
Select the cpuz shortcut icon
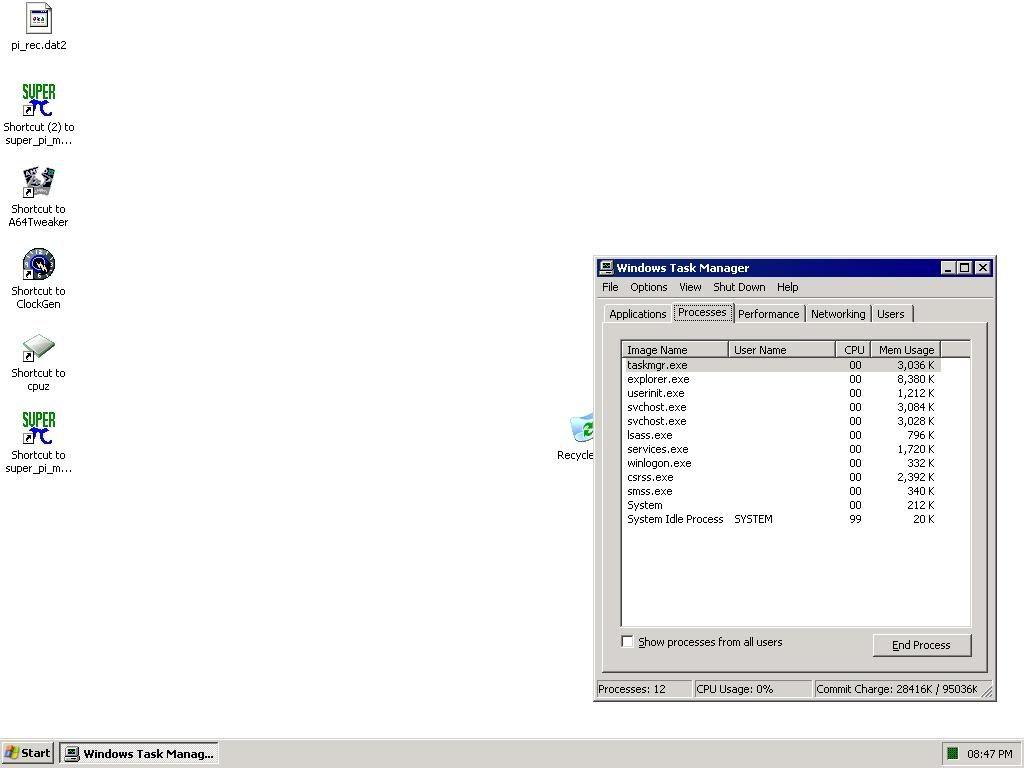(39, 347)
